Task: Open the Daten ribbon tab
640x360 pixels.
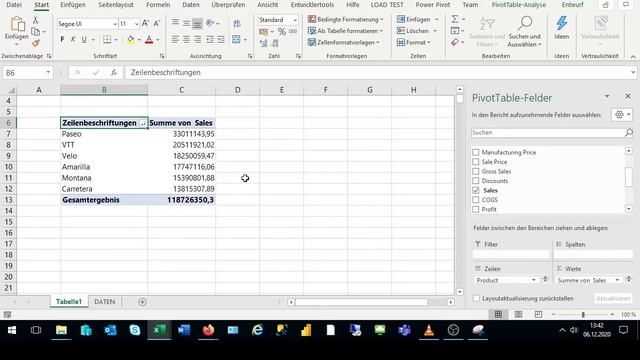Action: 191,5
